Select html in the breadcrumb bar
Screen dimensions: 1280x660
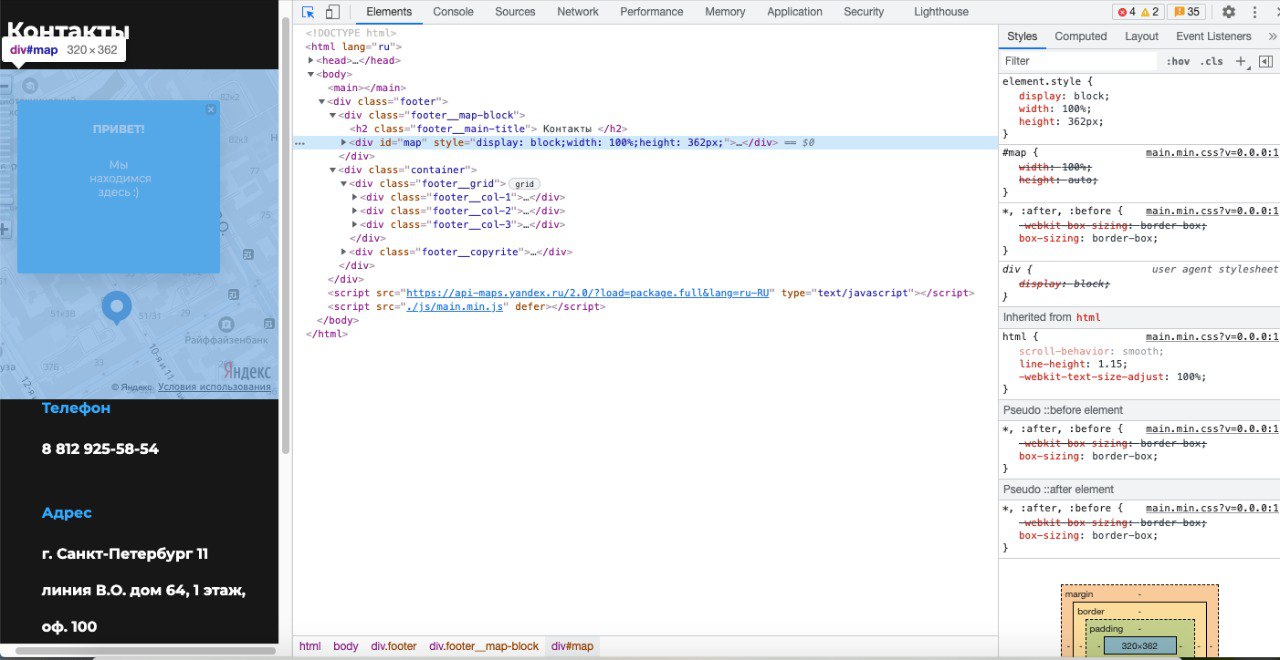pyautogui.click(x=310, y=647)
